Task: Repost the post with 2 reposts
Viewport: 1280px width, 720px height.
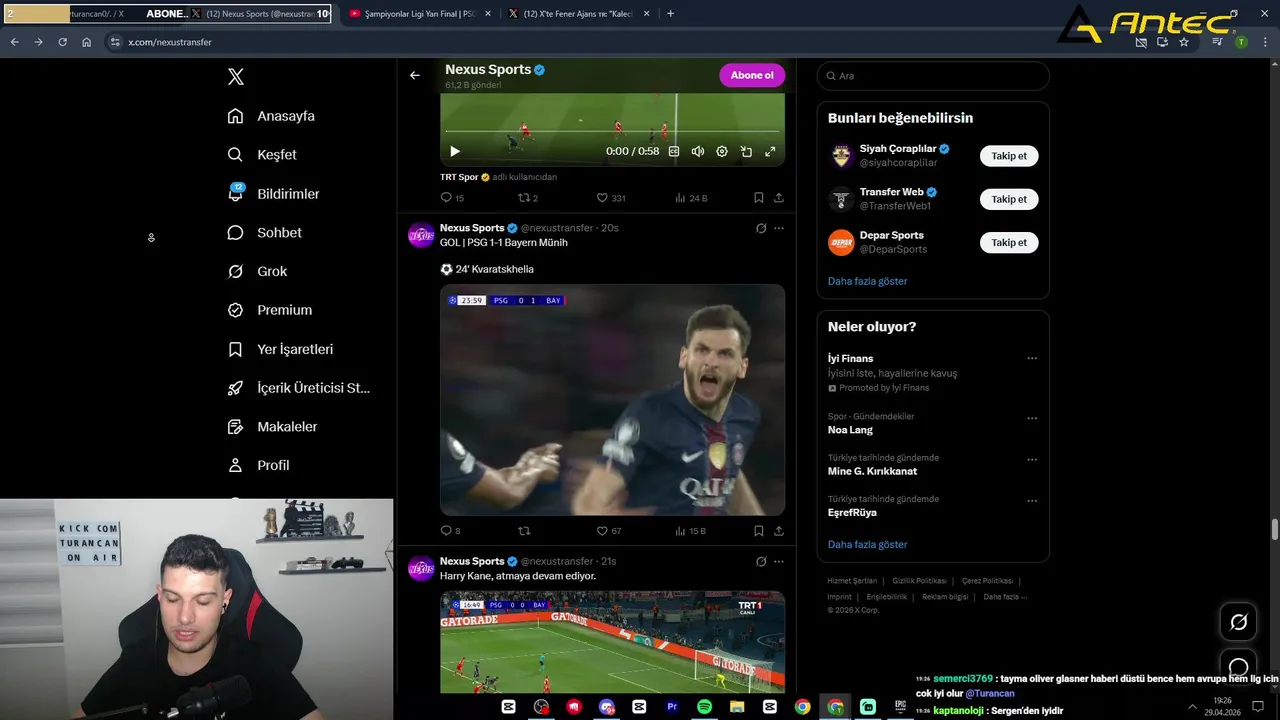Action: pos(528,198)
